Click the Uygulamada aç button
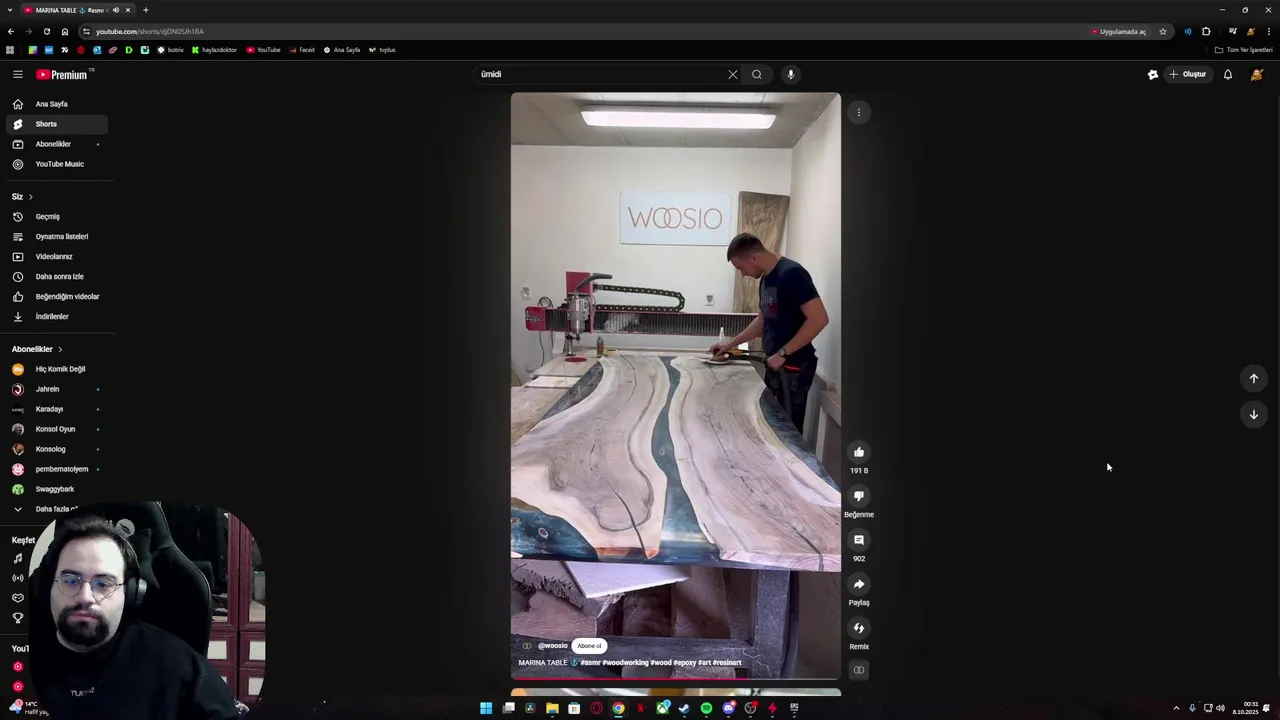This screenshot has height=720, width=1280. coord(1119,32)
